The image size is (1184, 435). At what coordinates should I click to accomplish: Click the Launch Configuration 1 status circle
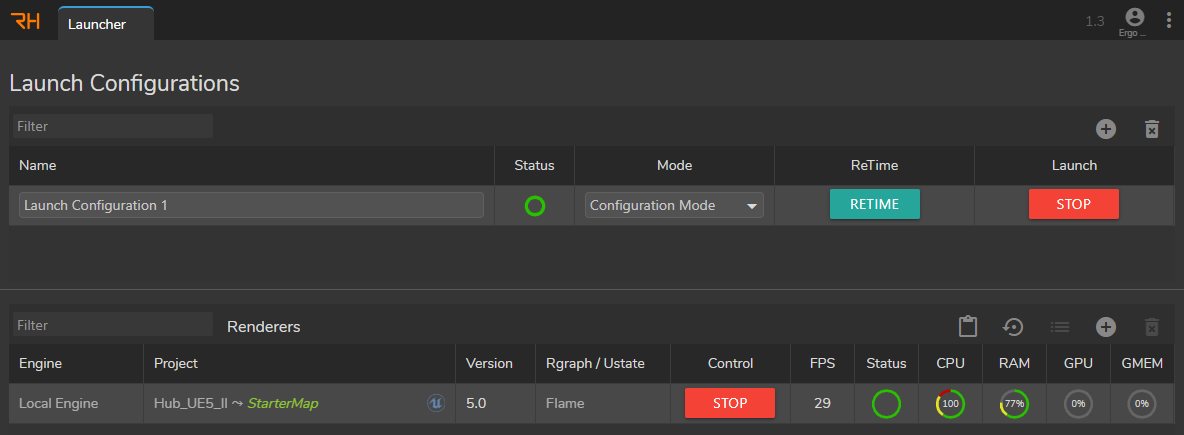click(x=535, y=206)
